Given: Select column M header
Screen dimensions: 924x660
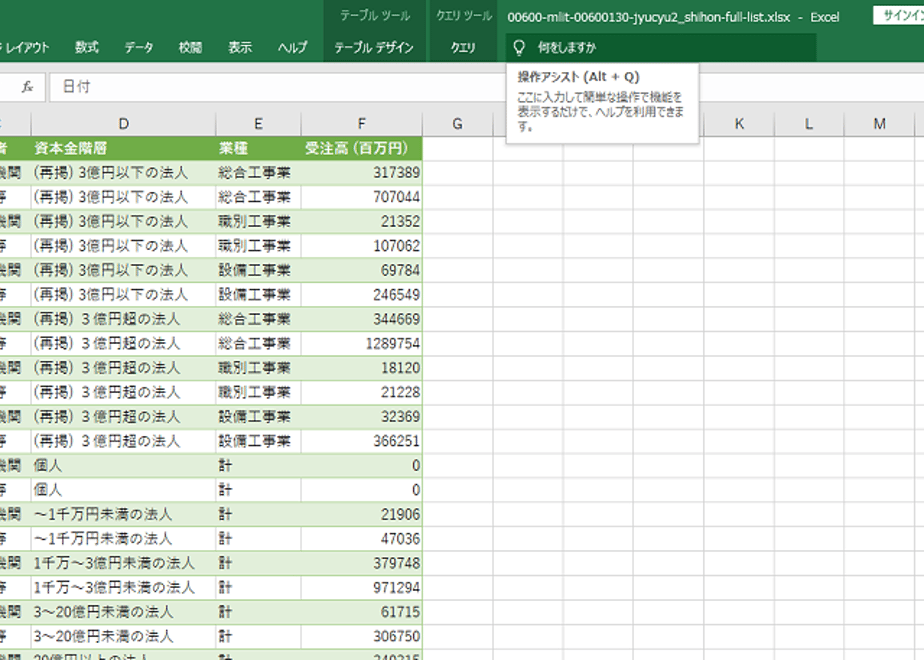Looking at the screenshot, I should tap(879, 124).
